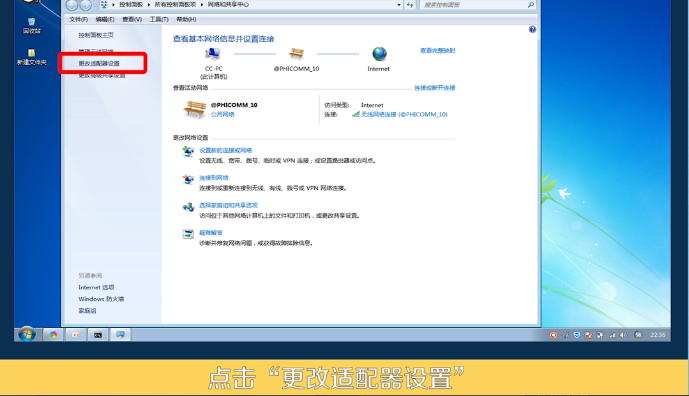
Task: Click the @PHICOMM_10 bench icon in network map
Action: (297, 54)
